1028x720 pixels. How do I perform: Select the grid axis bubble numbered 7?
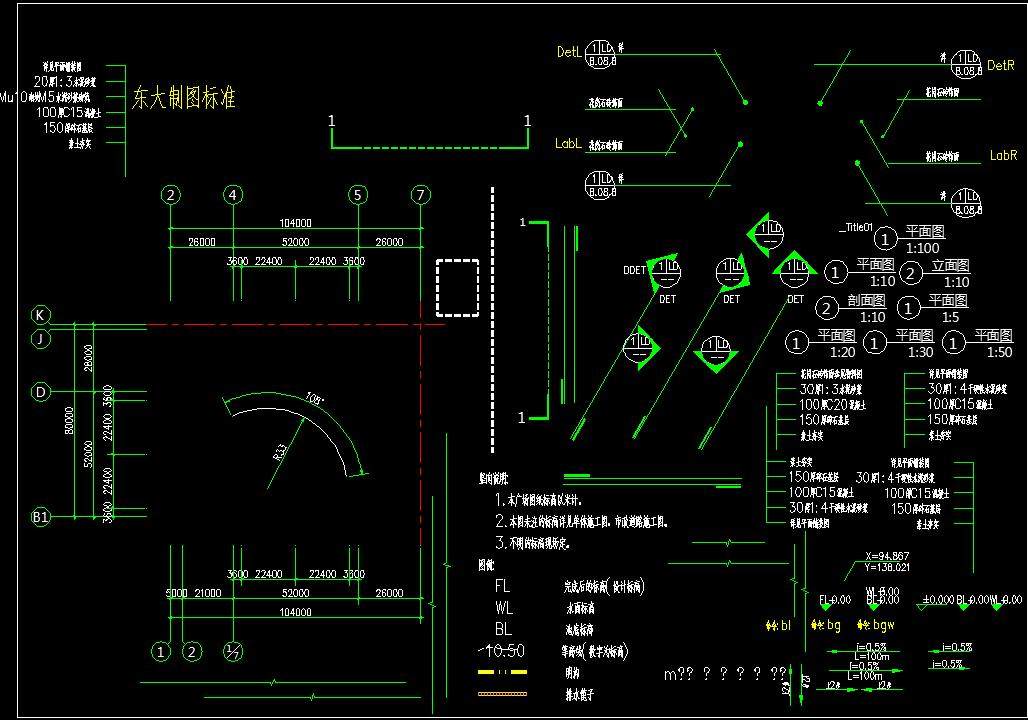tap(421, 195)
